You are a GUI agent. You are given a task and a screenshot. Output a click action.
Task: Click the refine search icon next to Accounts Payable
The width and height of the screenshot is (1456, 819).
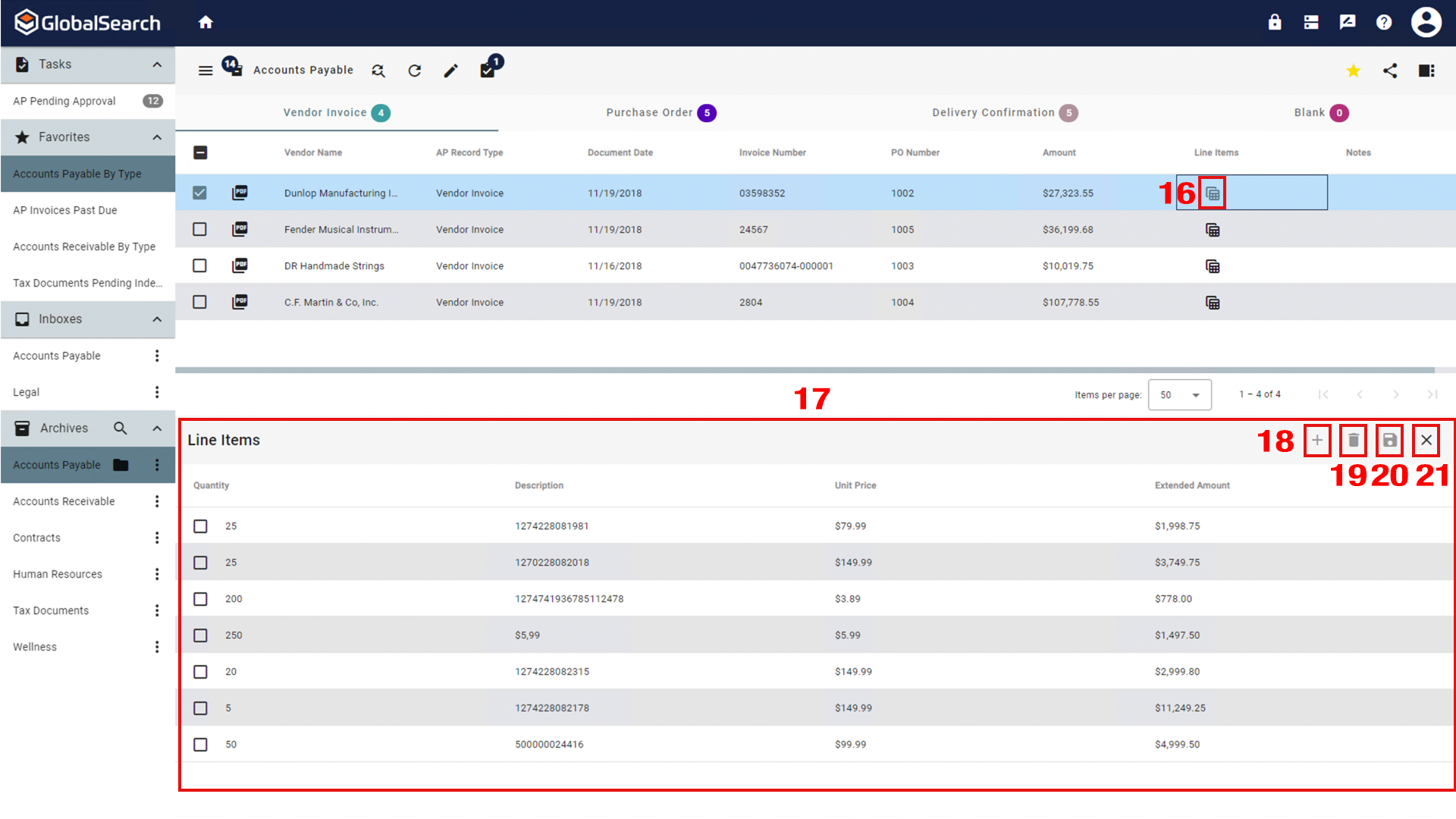pos(378,71)
